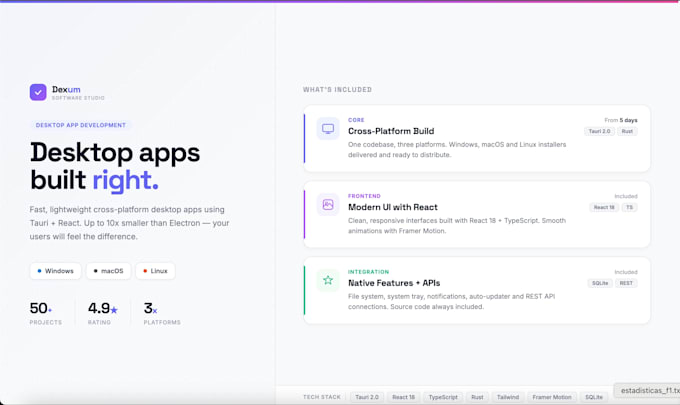Screen dimensions: 680x405
Task: Click Rust in the tech stack bar
Action: point(477,397)
